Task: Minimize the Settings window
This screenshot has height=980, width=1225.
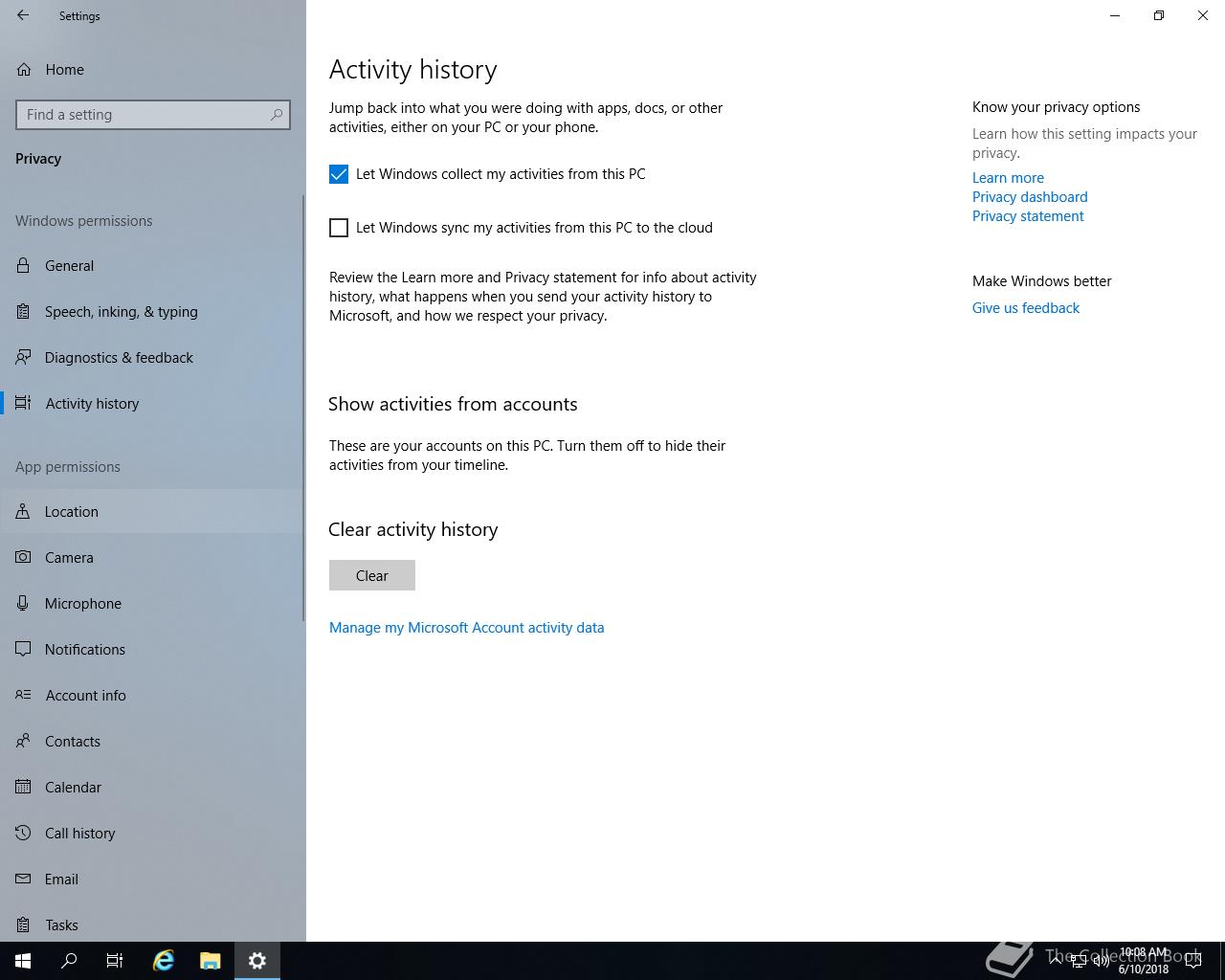Action: 1115,15
